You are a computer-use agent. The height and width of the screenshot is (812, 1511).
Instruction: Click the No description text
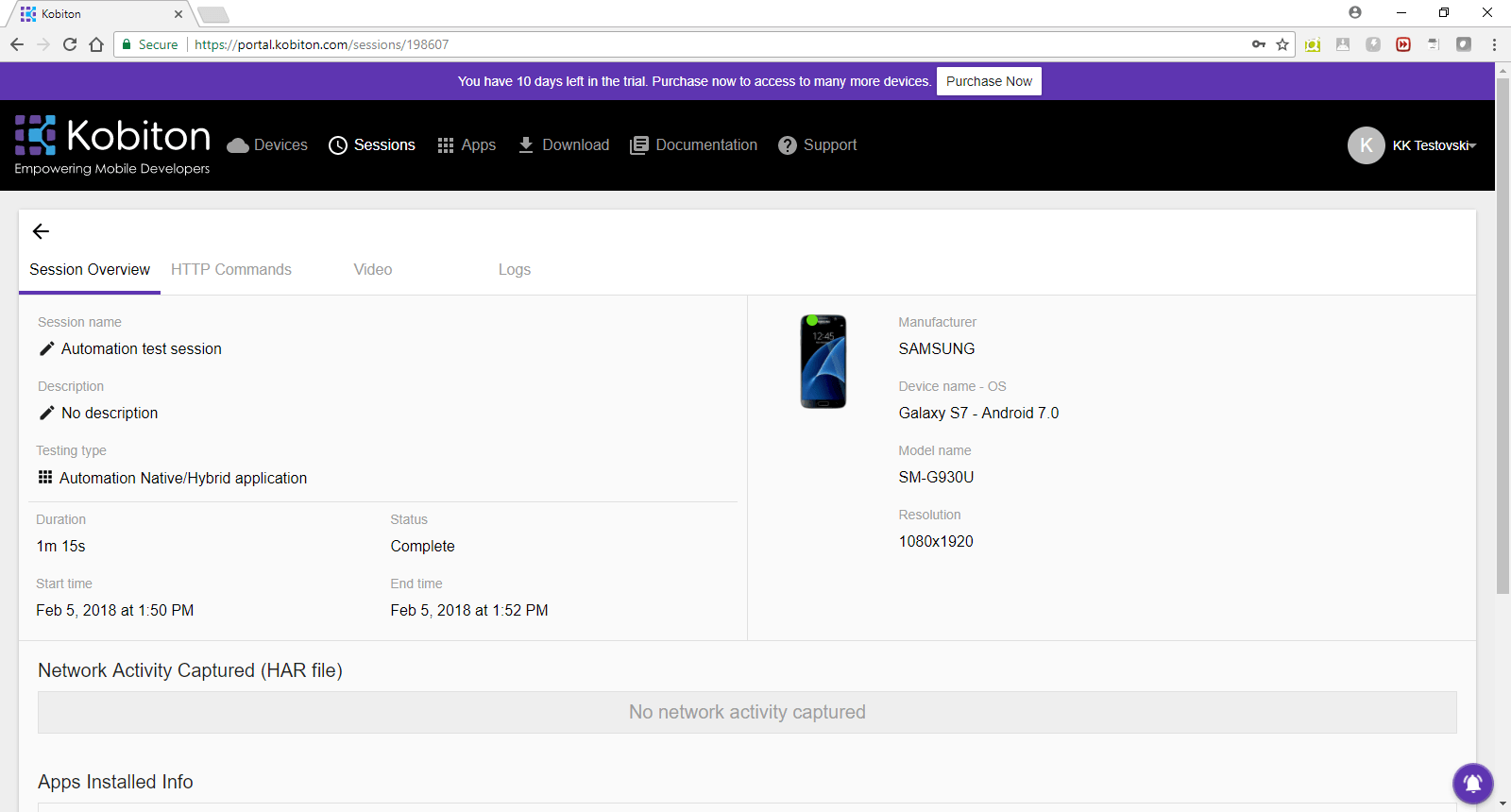tap(110, 413)
